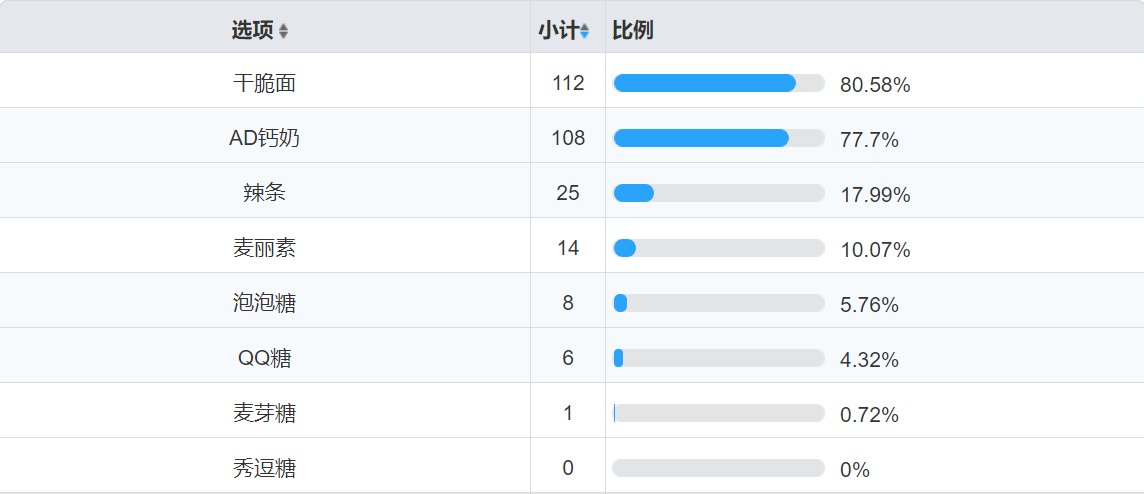Click the 麦芽糖 option label
Viewport: 1144px width, 494px height.
click(264, 413)
